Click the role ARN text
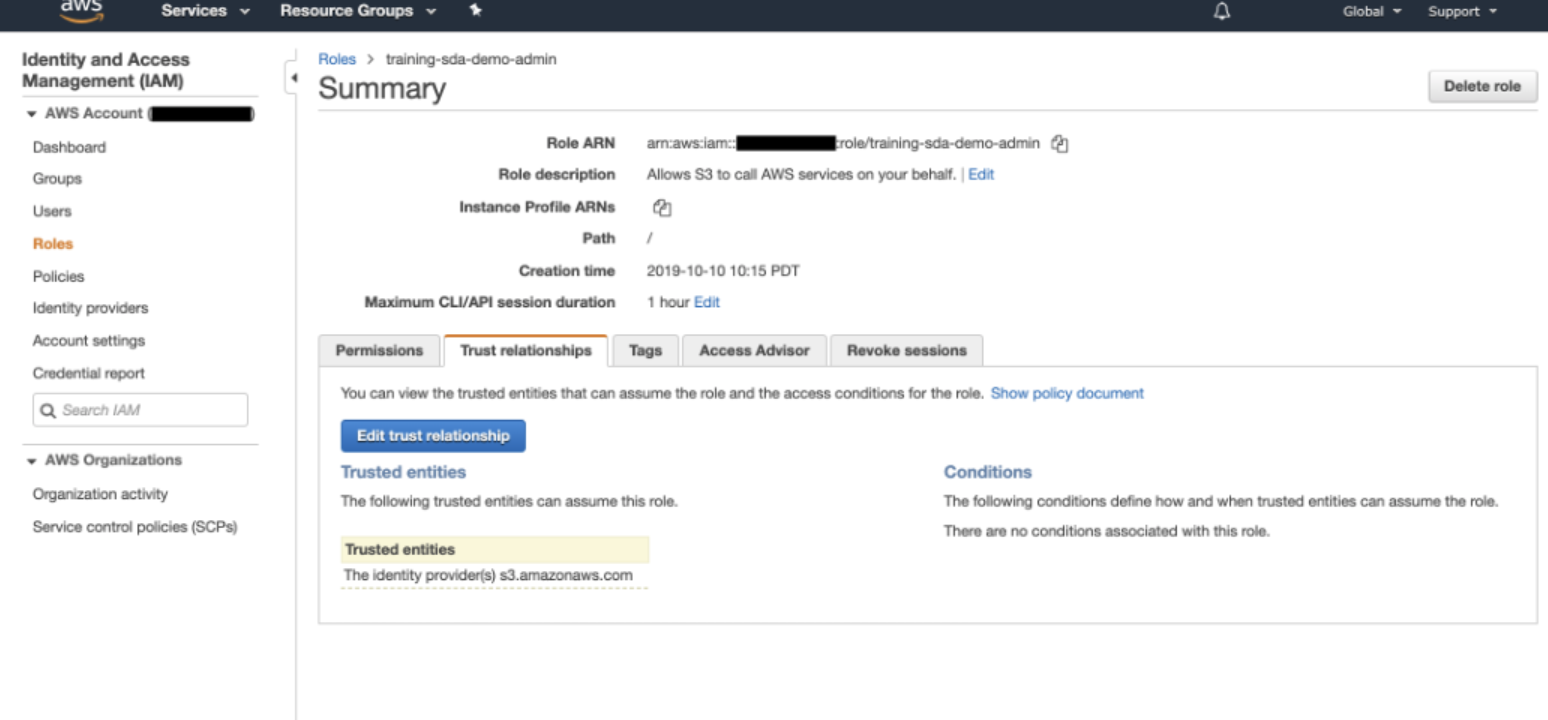Image resolution: width=1548 pixels, height=720 pixels. (x=843, y=144)
